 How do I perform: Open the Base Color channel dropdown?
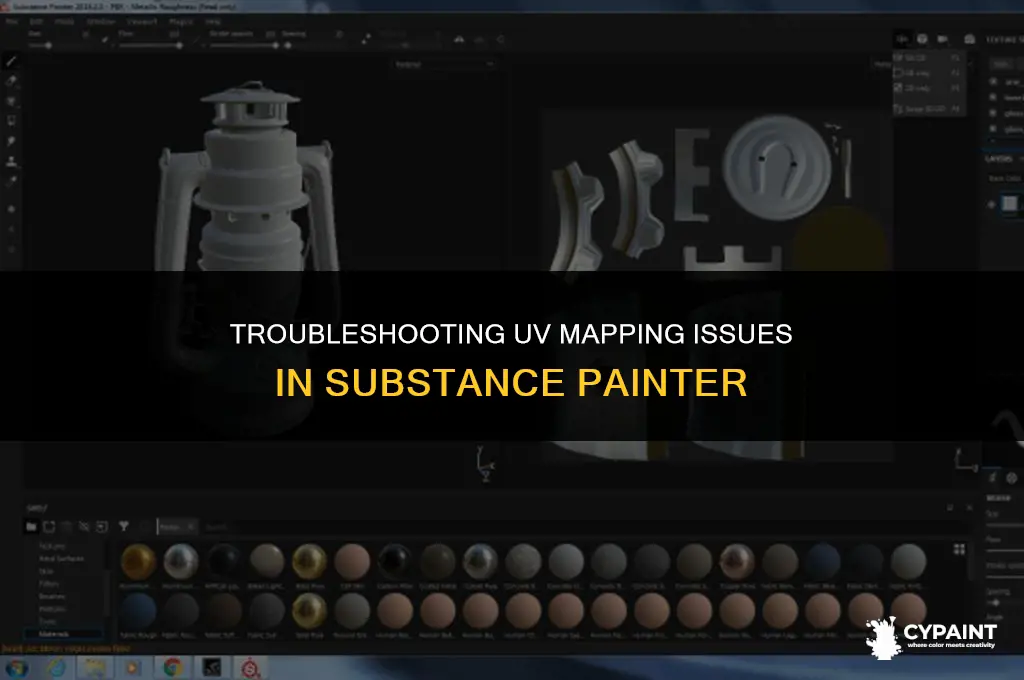click(1006, 178)
